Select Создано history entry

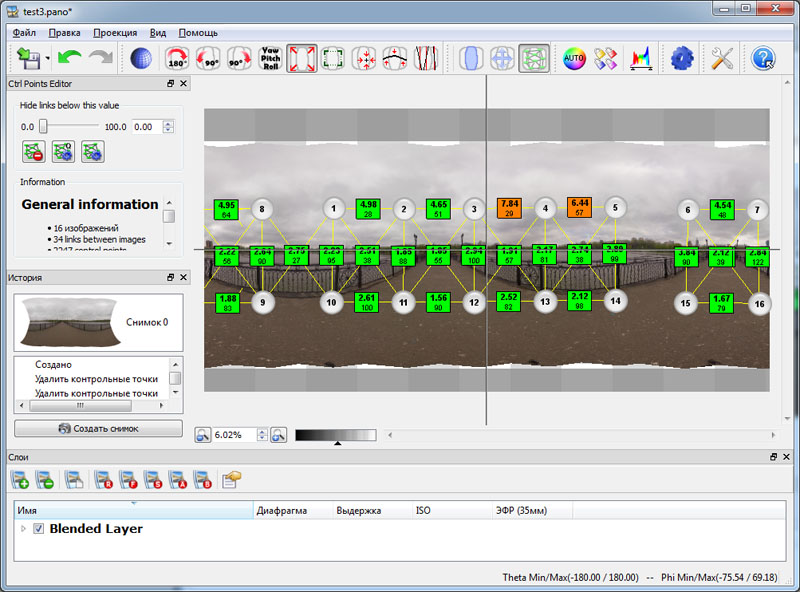pos(54,364)
